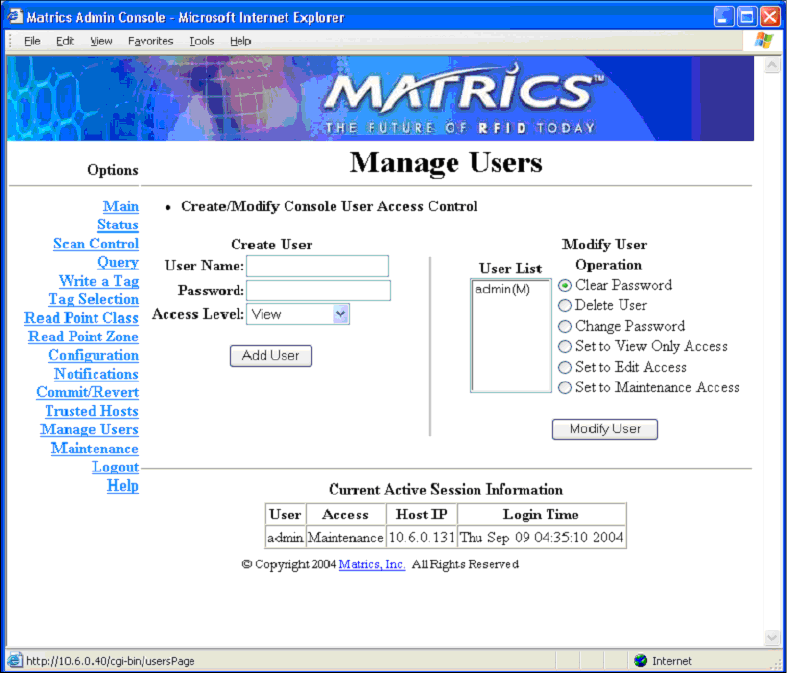The width and height of the screenshot is (787, 674).
Task: Open the Tag Selection link
Action: [93, 299]
